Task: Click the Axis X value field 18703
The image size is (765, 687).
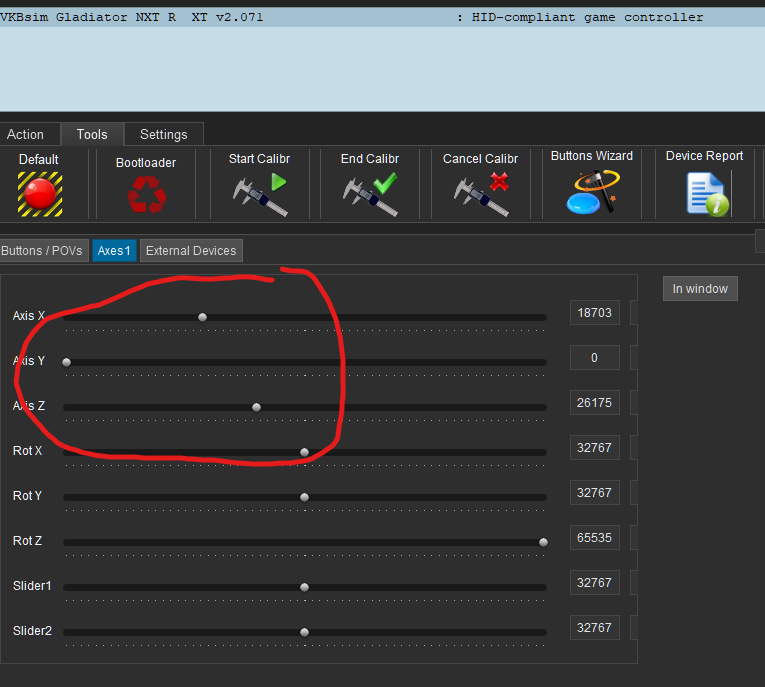Action: pyautogui.click(x=595, y=313)
